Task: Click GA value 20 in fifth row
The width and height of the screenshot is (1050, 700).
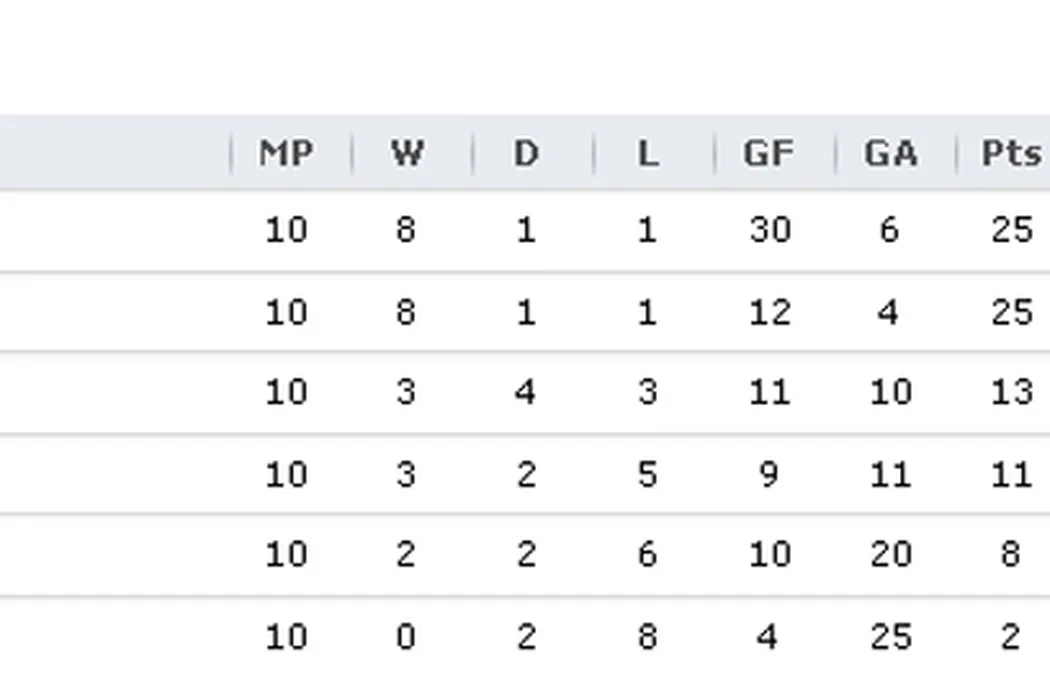Action: pyautogui.click(x=889, y=554)
